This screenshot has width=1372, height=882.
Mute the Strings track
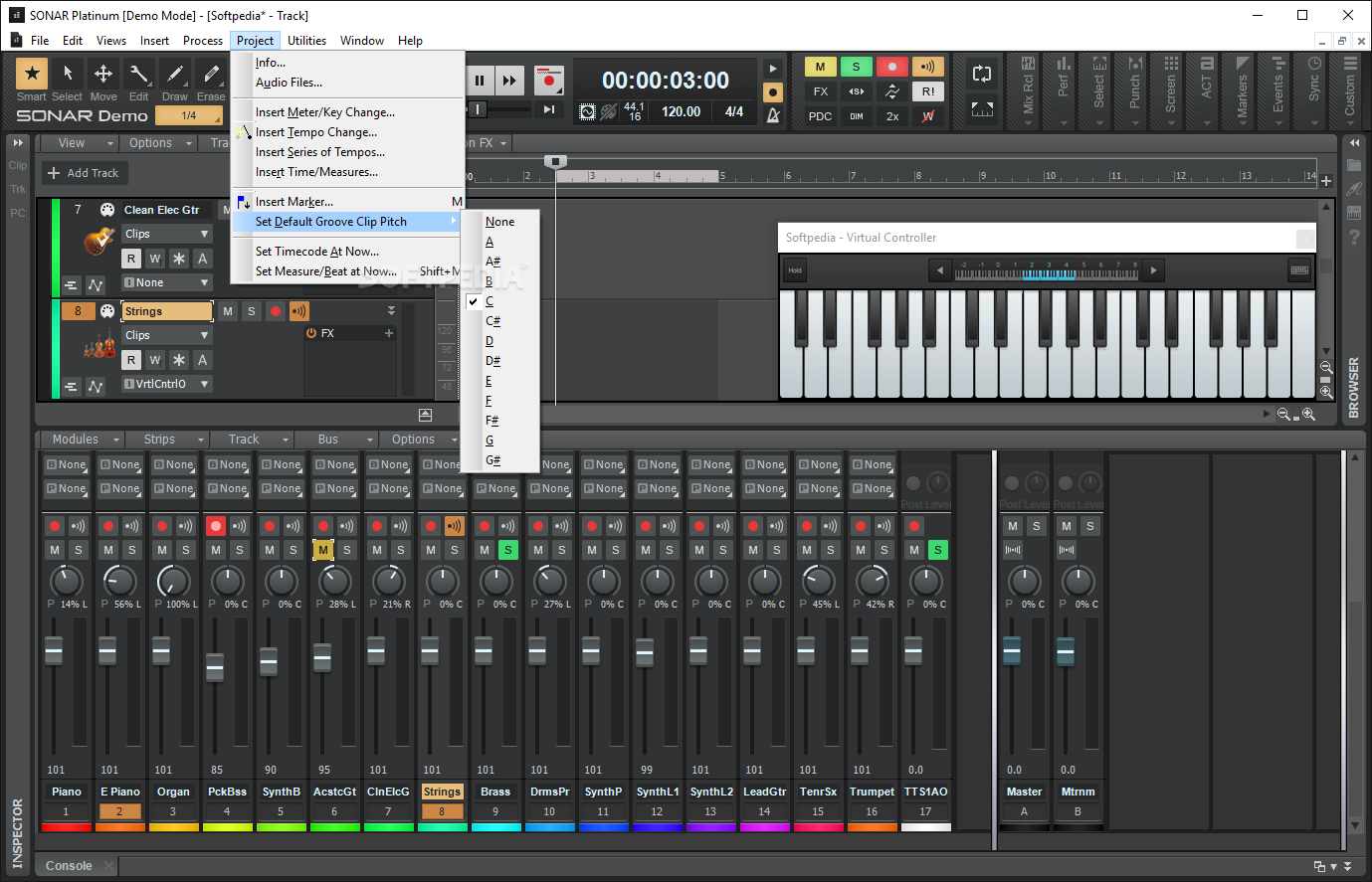tap(228, 311)
